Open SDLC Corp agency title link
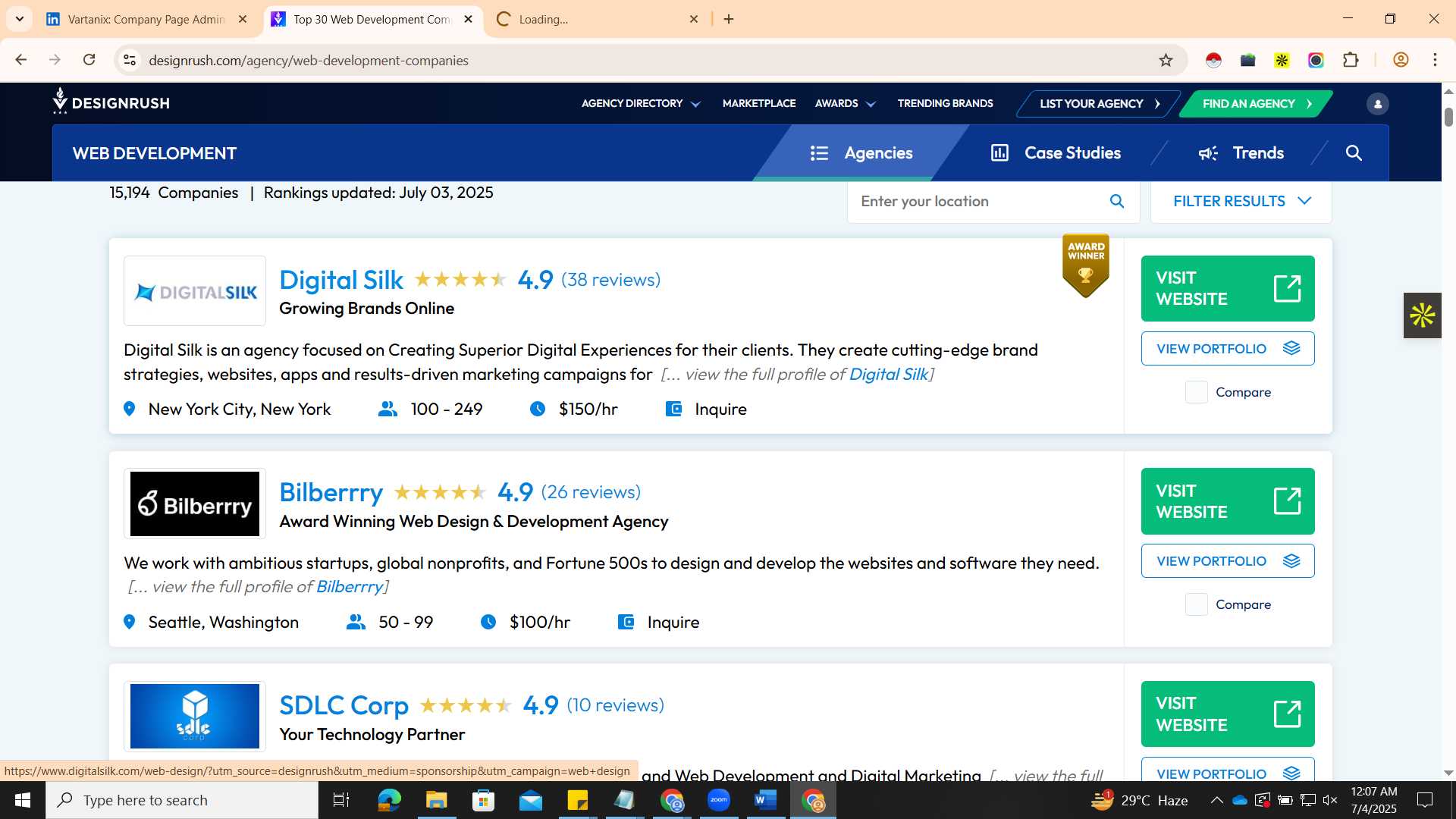Image resolution: width=1456 pixels, height=819 pixels. coord(344,705)
